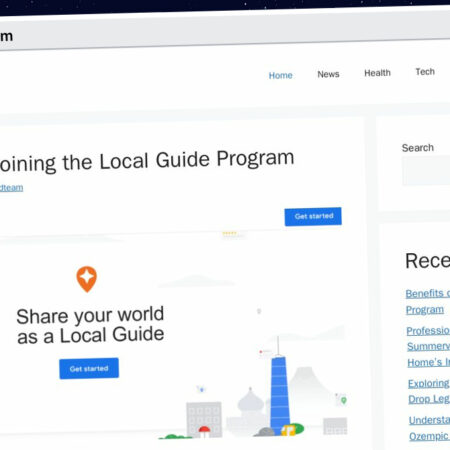Open the 'Exploring' recent post link
This screenshot has height=450, width=450.
[x=429, y=391]
